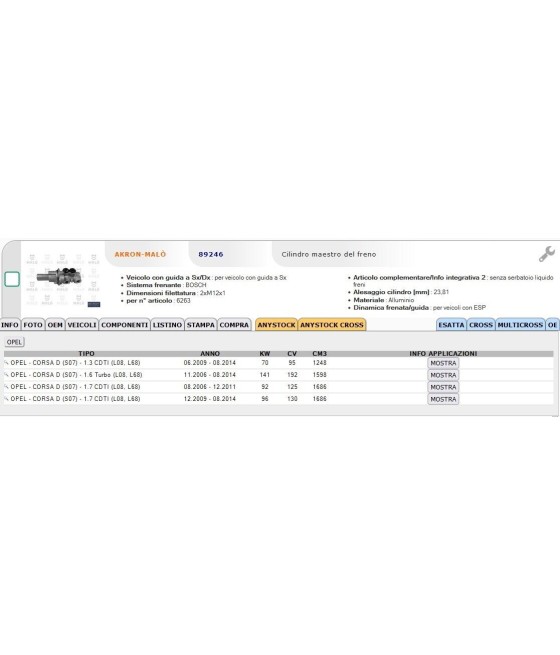560x655 pixels.
Task: Select the ANYSTOCK tab
Action: coord(276,325)
